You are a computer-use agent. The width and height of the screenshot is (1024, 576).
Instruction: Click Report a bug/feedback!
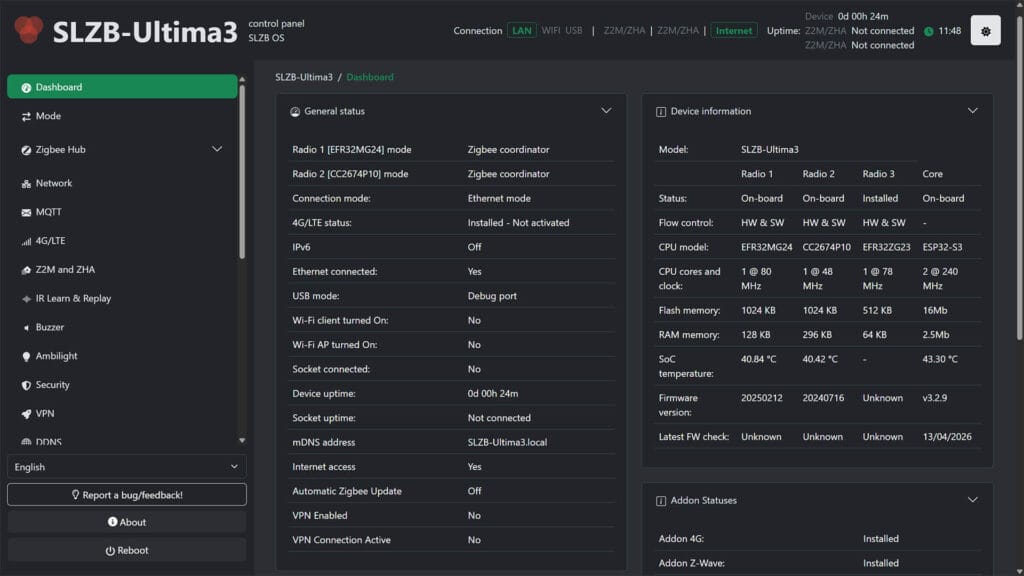(127, 493)
